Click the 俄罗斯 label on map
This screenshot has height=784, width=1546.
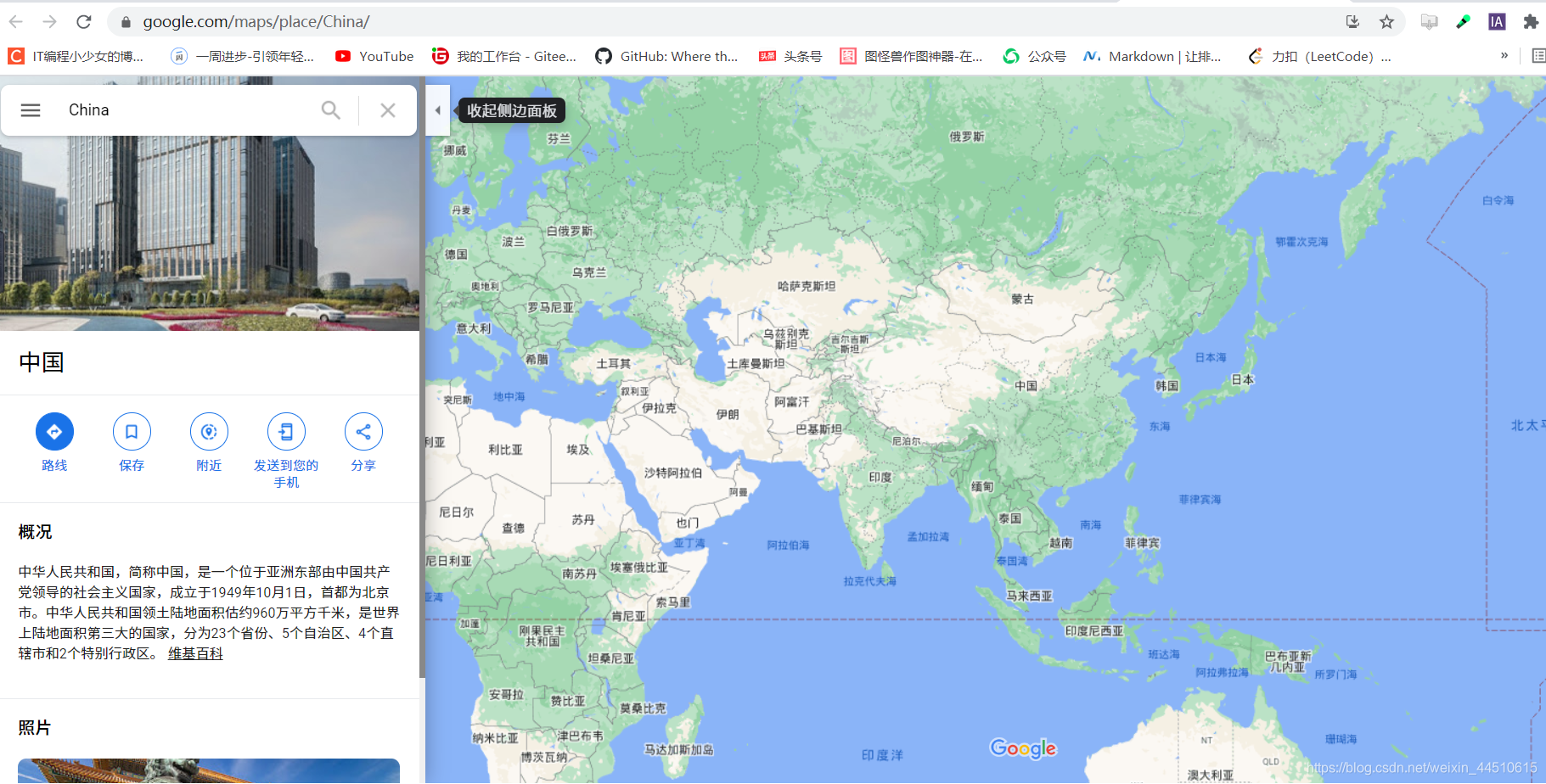click(x=966, y=137)
